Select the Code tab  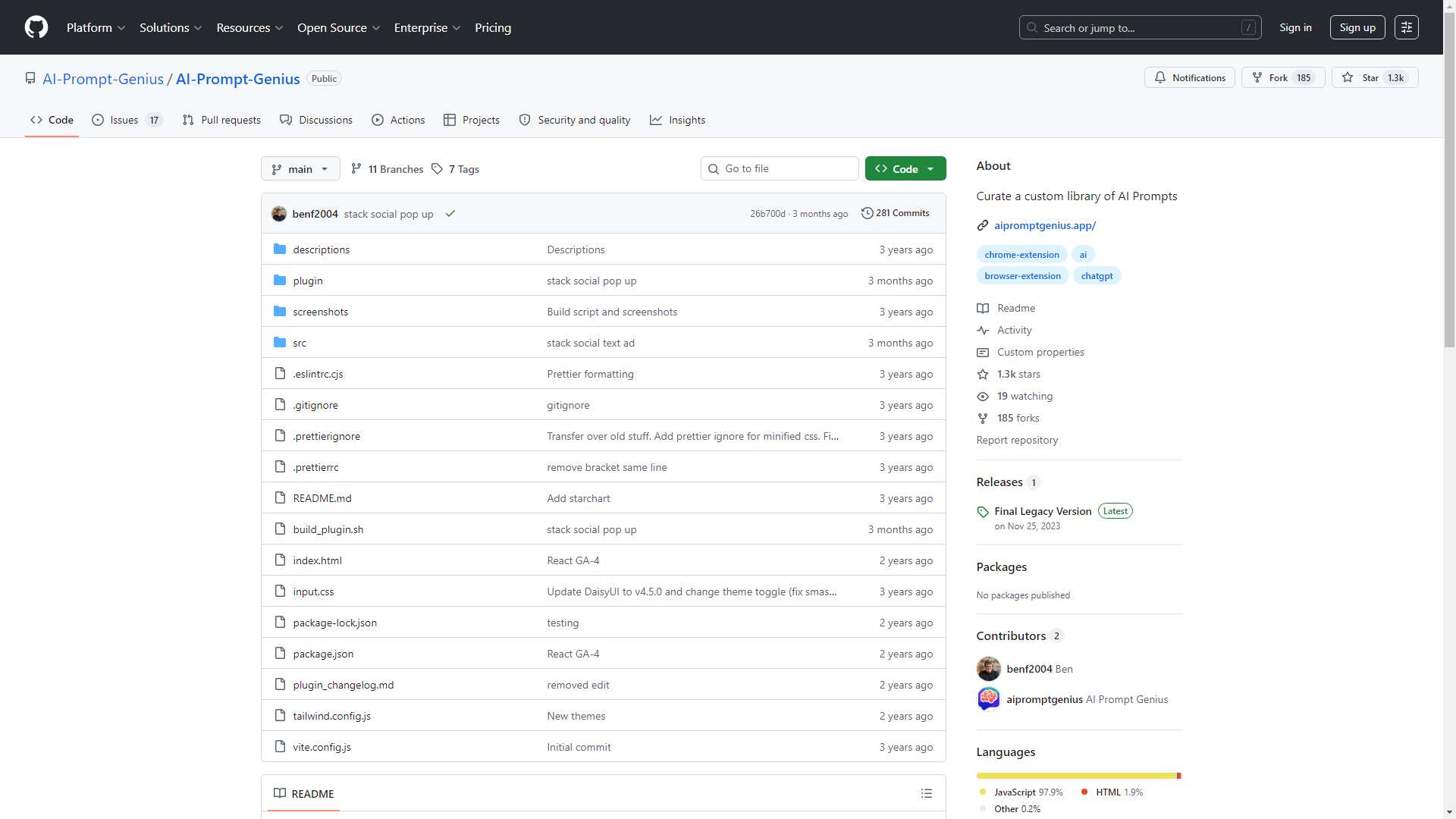tap(52, 120)
